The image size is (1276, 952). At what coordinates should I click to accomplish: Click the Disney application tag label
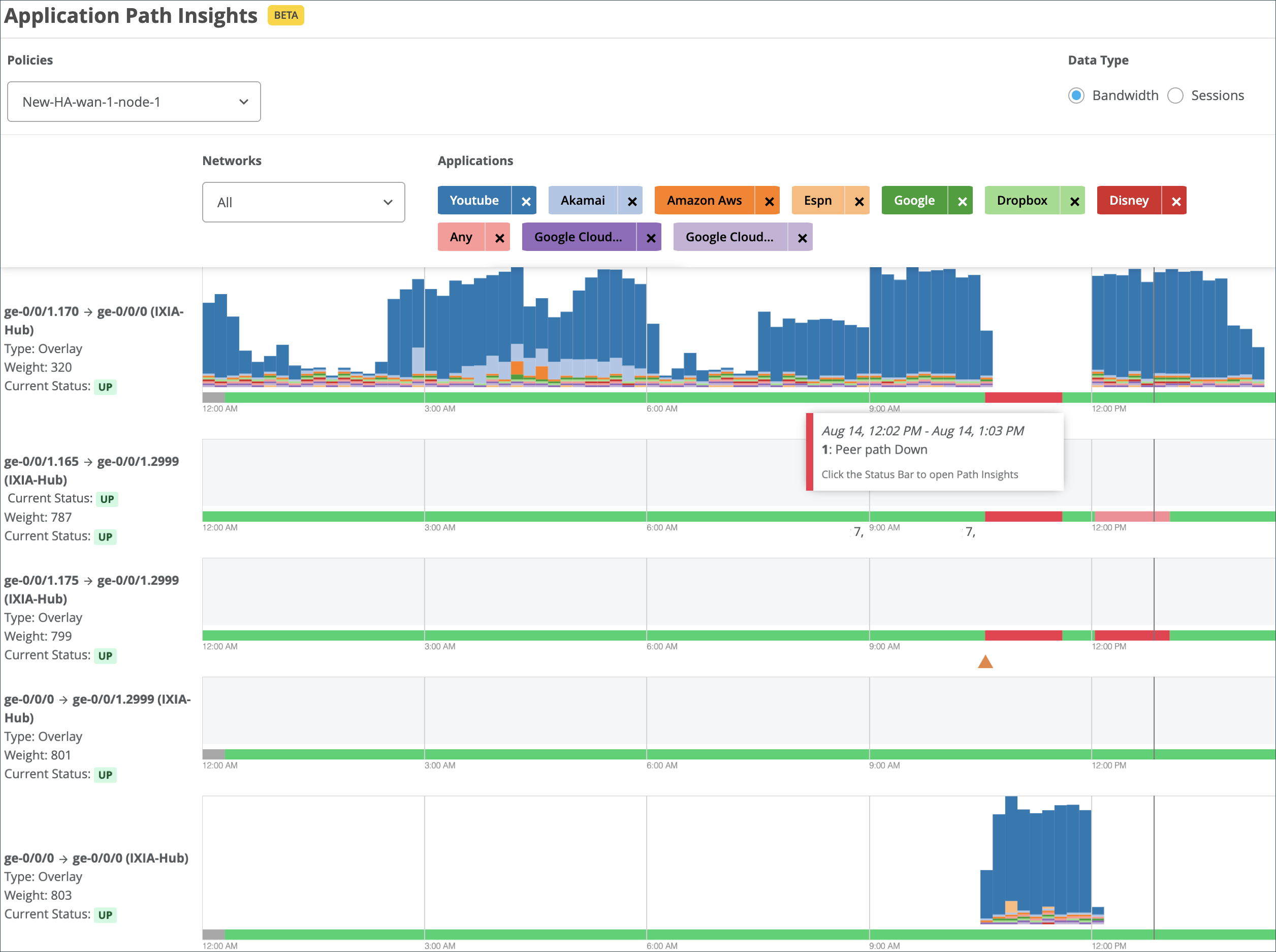point(1128,201)
